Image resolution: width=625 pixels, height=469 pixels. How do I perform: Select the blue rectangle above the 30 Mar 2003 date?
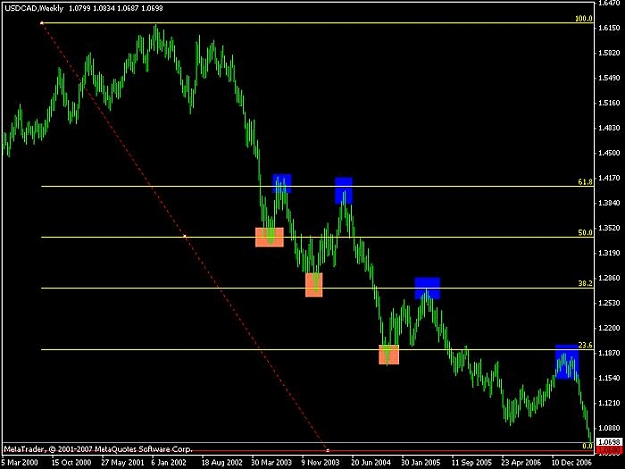coord(282,183)
